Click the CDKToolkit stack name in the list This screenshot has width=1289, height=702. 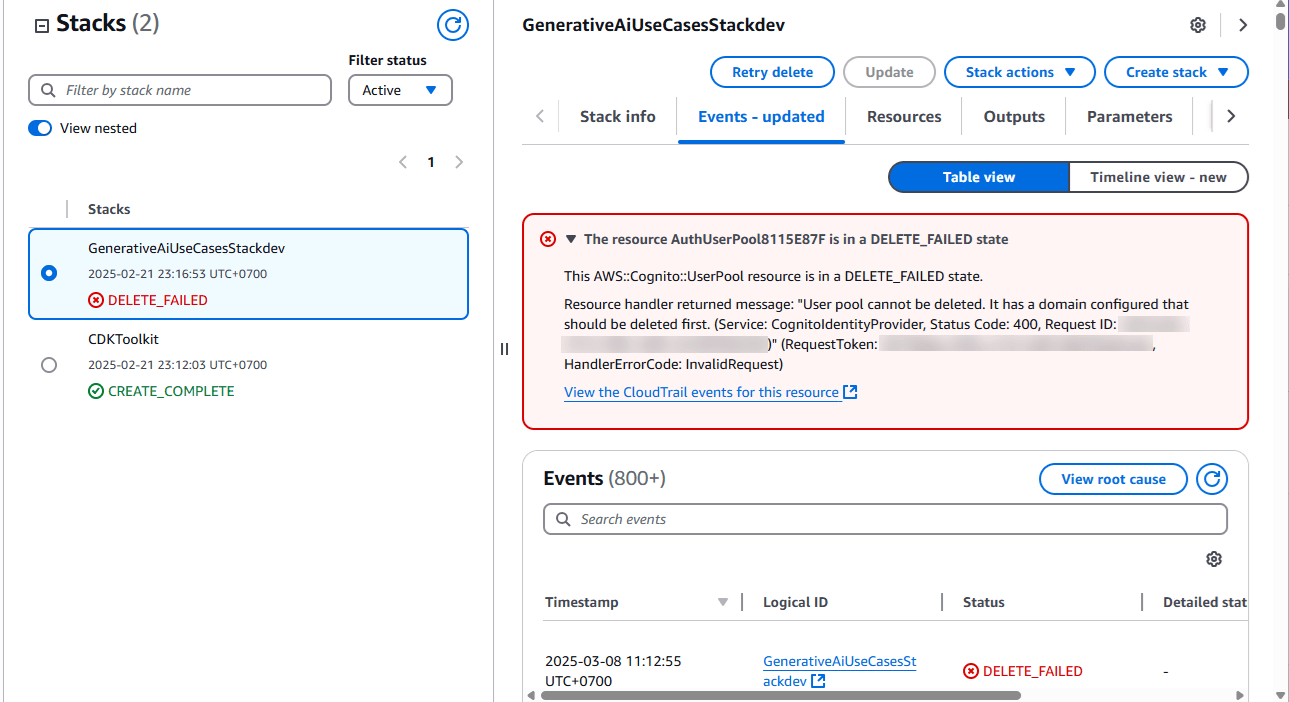[x=124, y=339]
